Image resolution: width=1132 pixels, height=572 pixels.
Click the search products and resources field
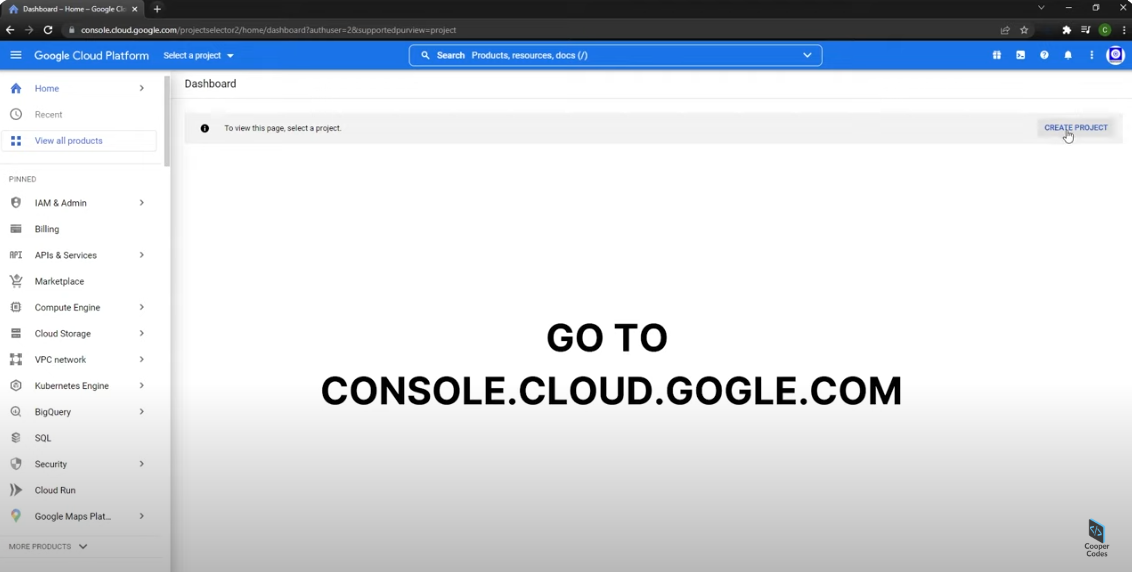615,56
